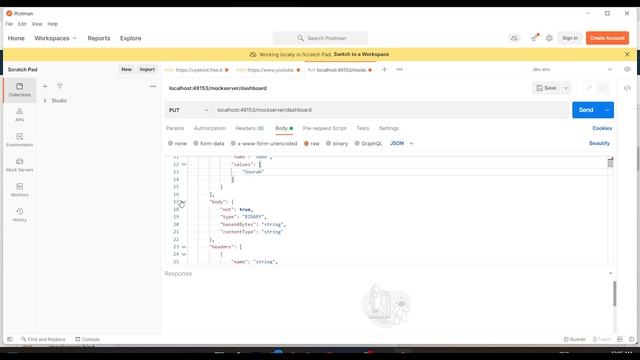
Task: Open the Mock Servers sidebar panel
Action: point(20,164)
